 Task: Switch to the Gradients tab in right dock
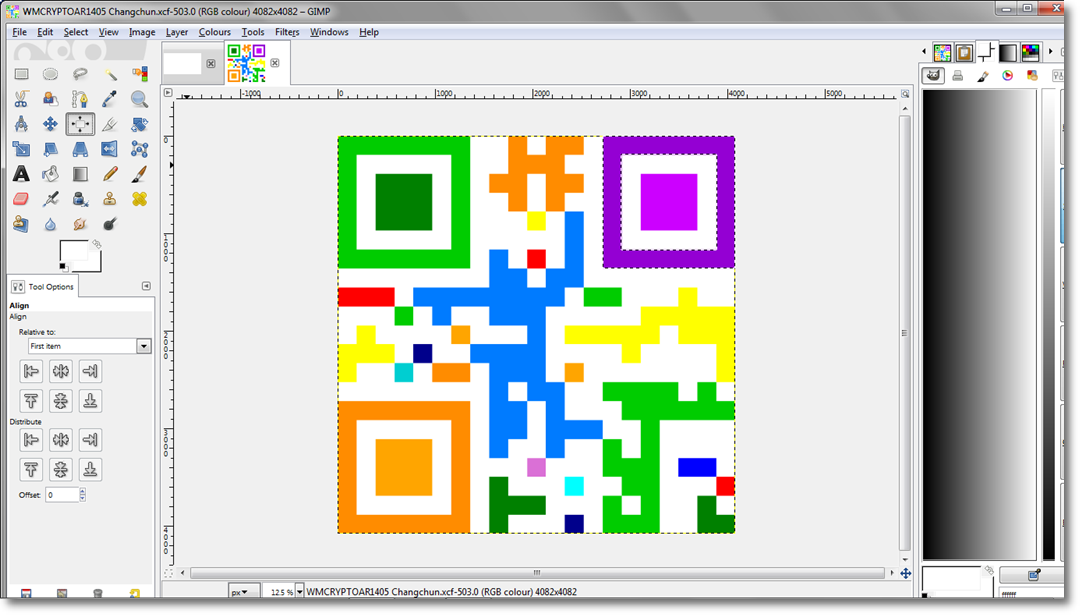click(1008, 52)
